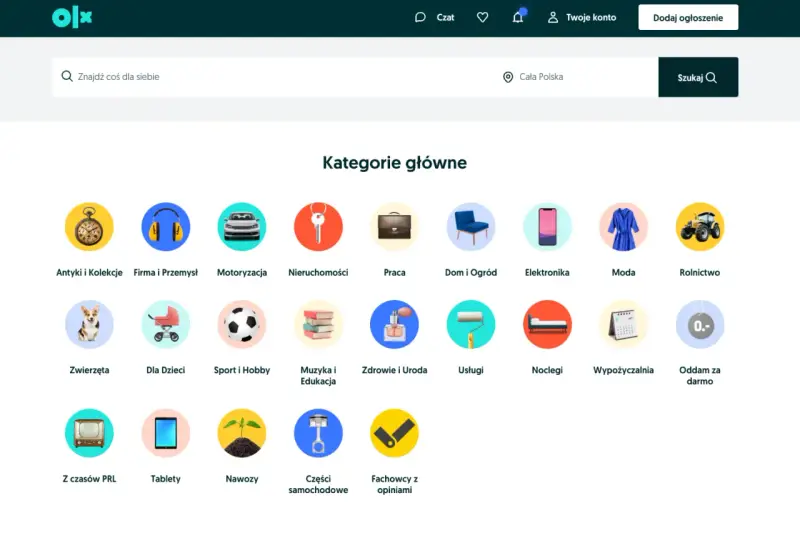
Task: Click the 'Firma i Przemysł' text label
Action: click(x=166, y=273)
